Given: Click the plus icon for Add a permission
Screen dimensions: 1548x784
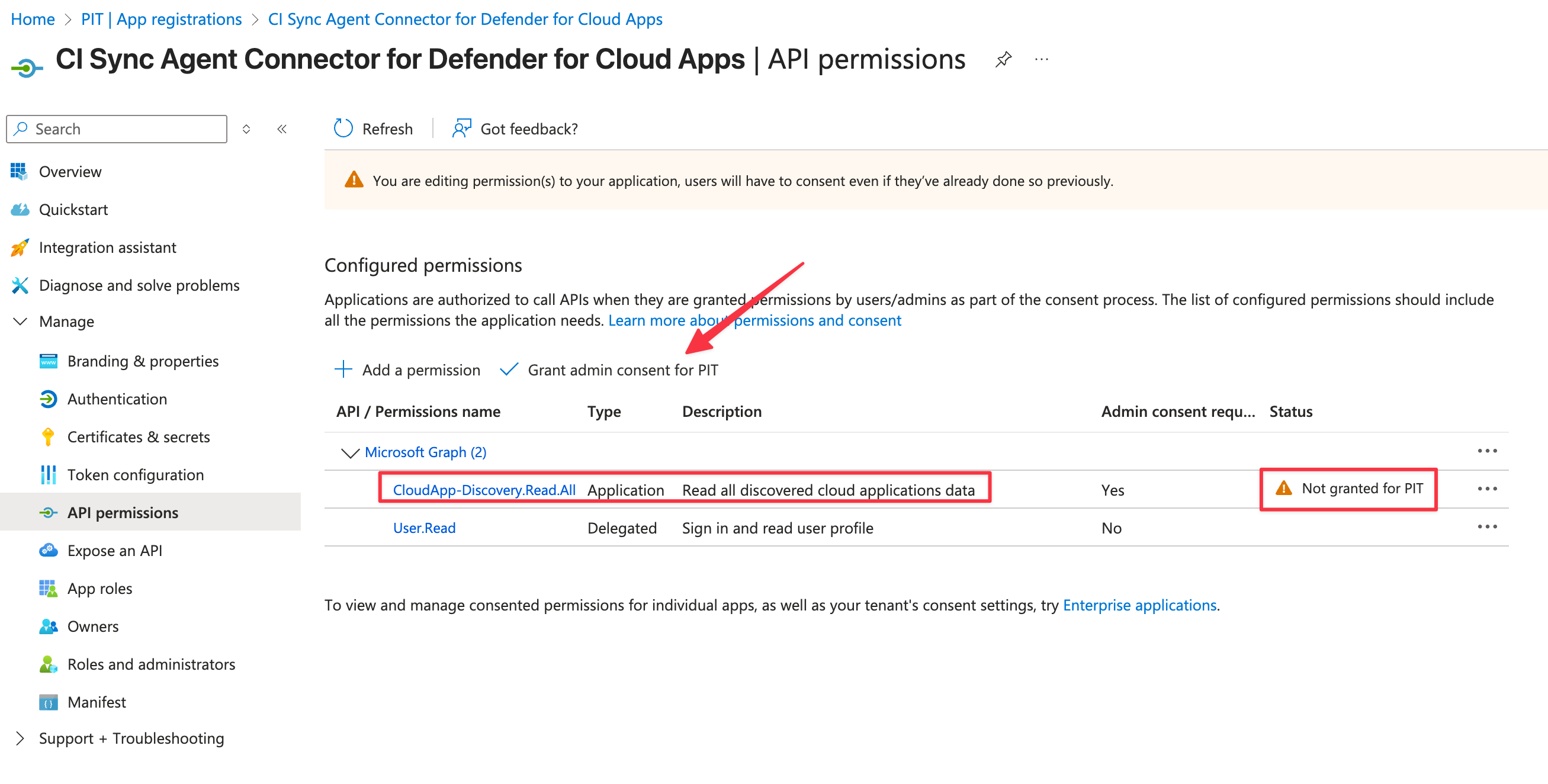Looking at the screenshot, I should [343, 369].
